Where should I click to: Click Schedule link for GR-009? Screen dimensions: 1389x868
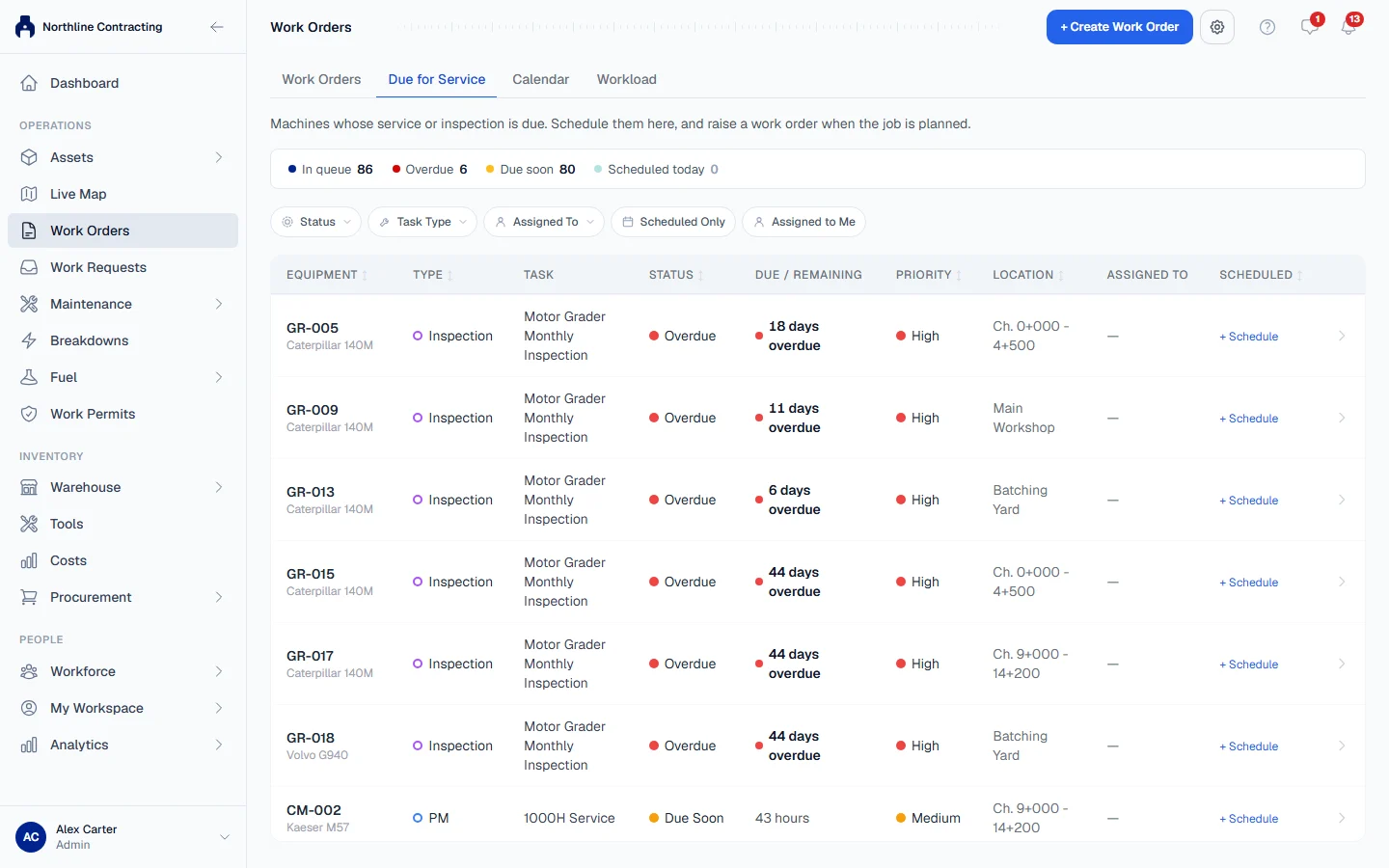1249,419
